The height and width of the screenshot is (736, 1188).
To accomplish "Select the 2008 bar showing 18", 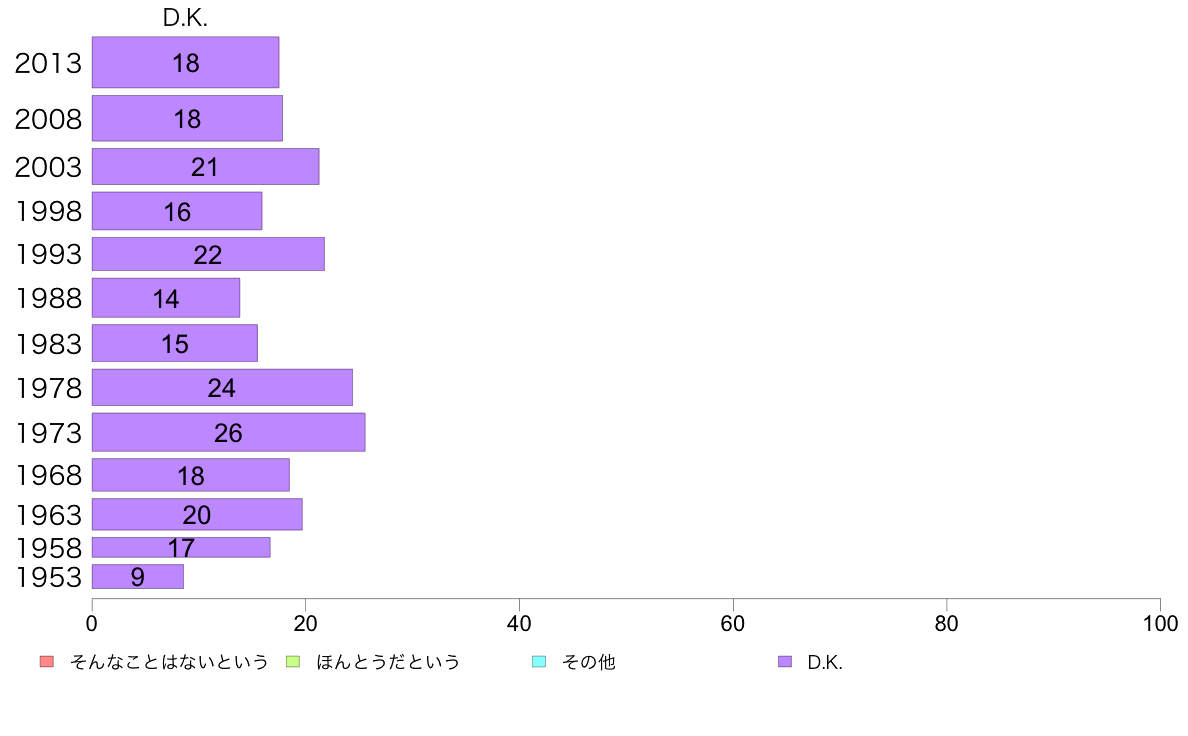I will [187, 118].
